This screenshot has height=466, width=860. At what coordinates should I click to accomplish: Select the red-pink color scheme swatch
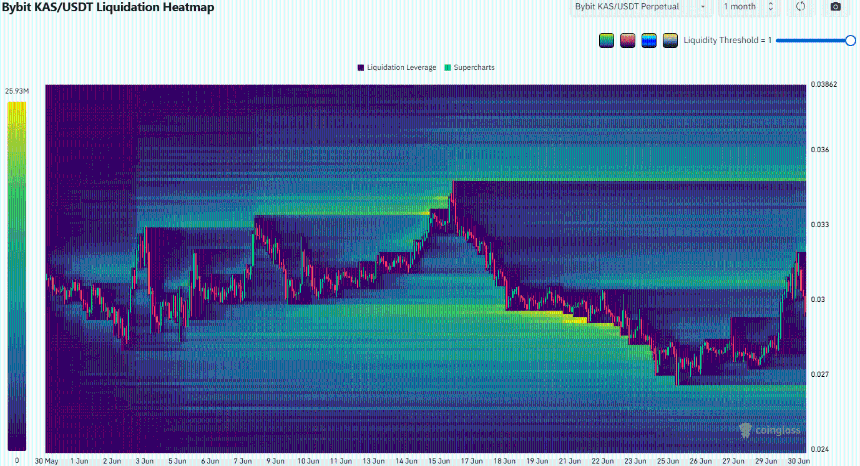[x=627, y=41]
